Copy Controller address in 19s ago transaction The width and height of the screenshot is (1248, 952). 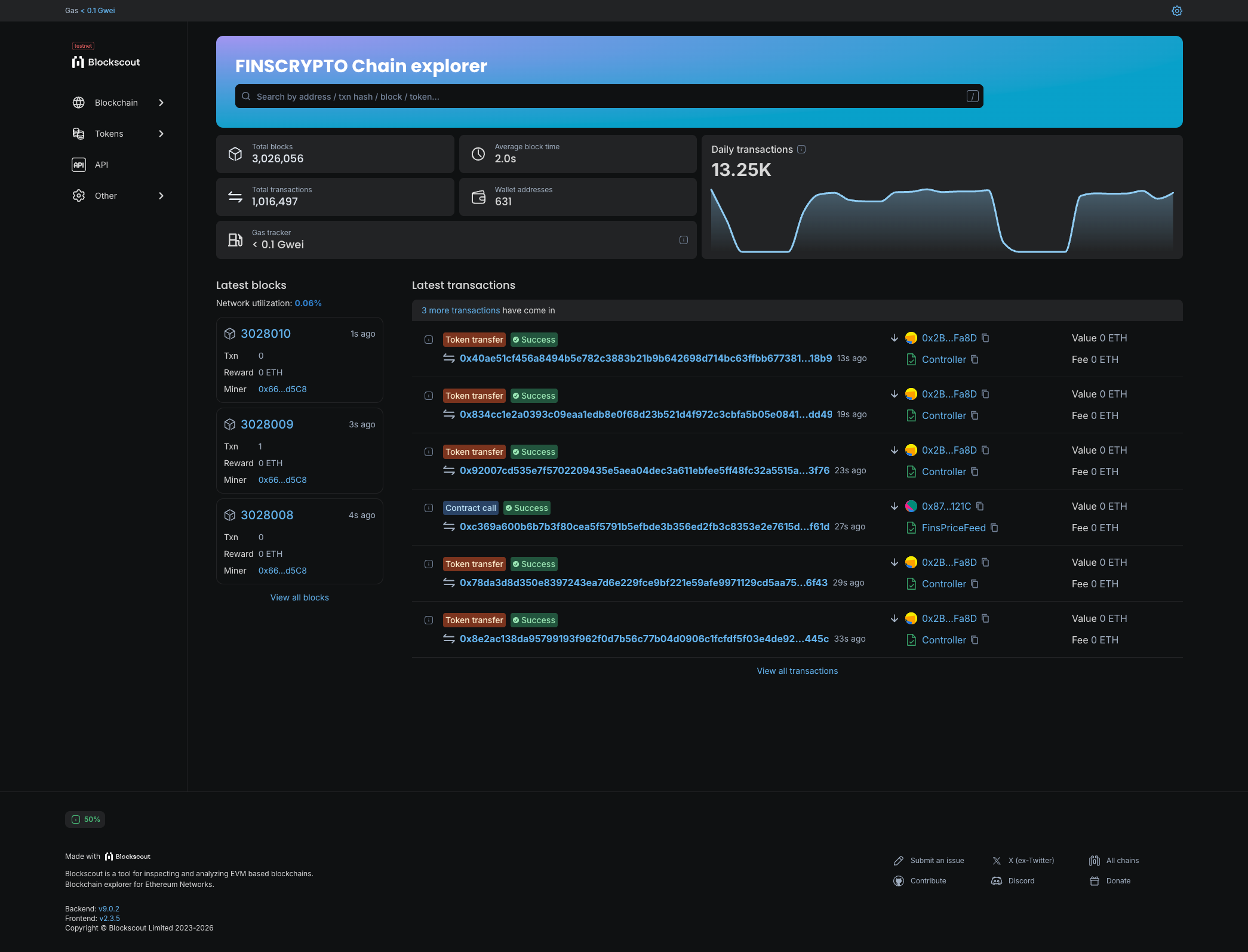pos(975,415)
